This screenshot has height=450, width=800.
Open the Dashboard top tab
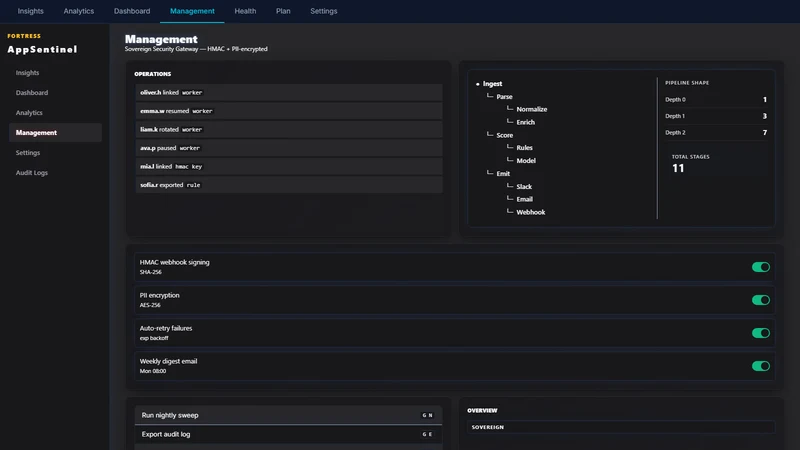[132, 11]
